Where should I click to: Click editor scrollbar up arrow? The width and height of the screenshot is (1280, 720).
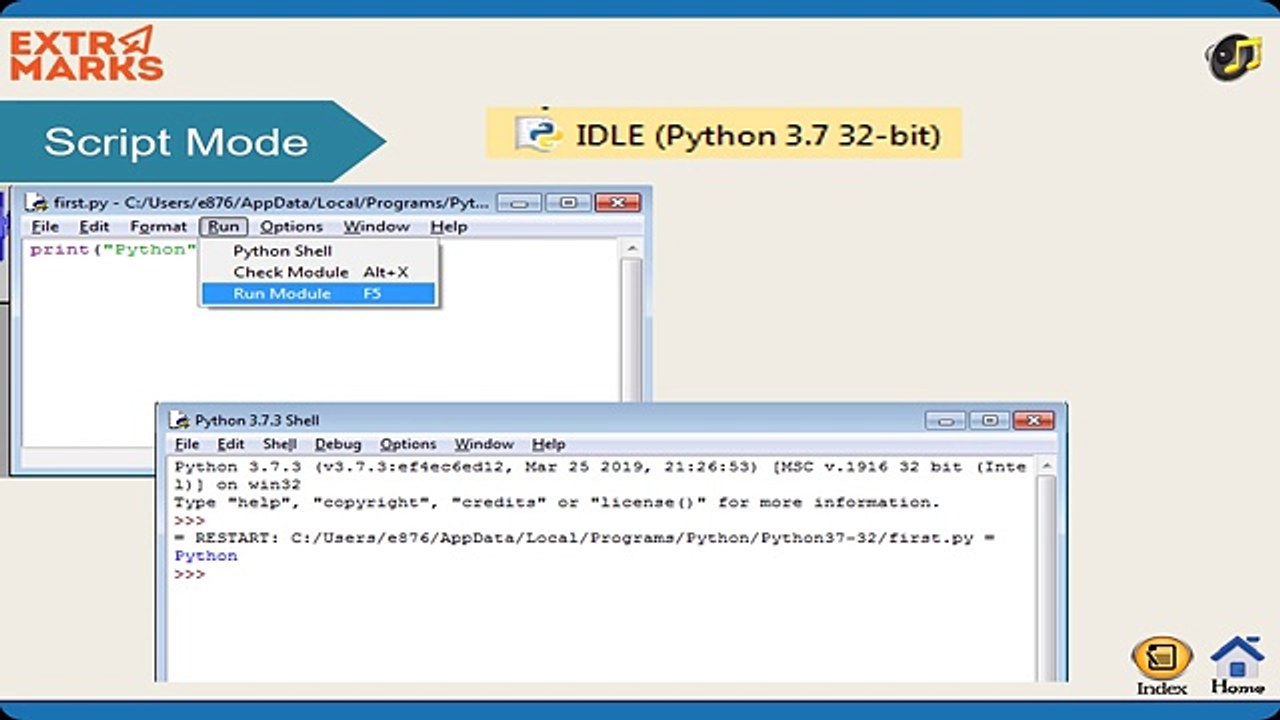pyautogui.click(x=631, y=249)
